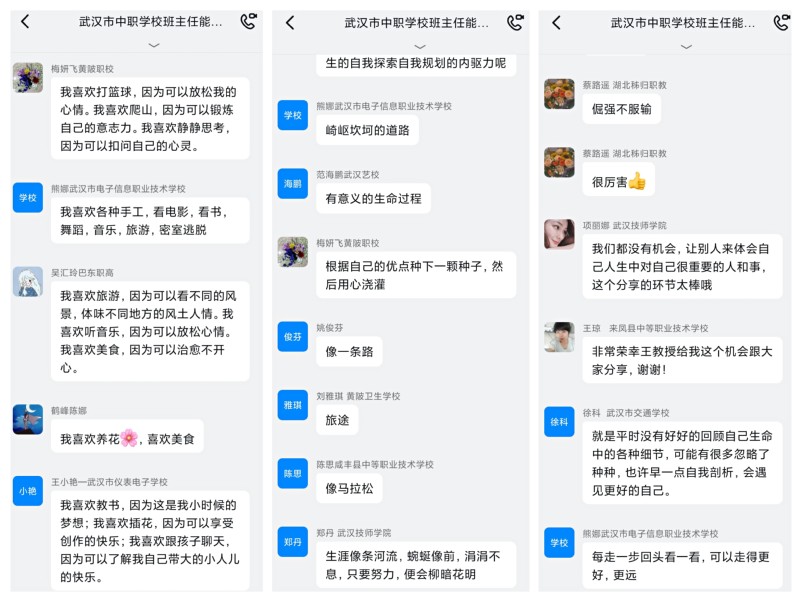The width and height of the screenshot is (800, 600).
Task: Start a call from left panel phone icon
Action: click(248, 21)
